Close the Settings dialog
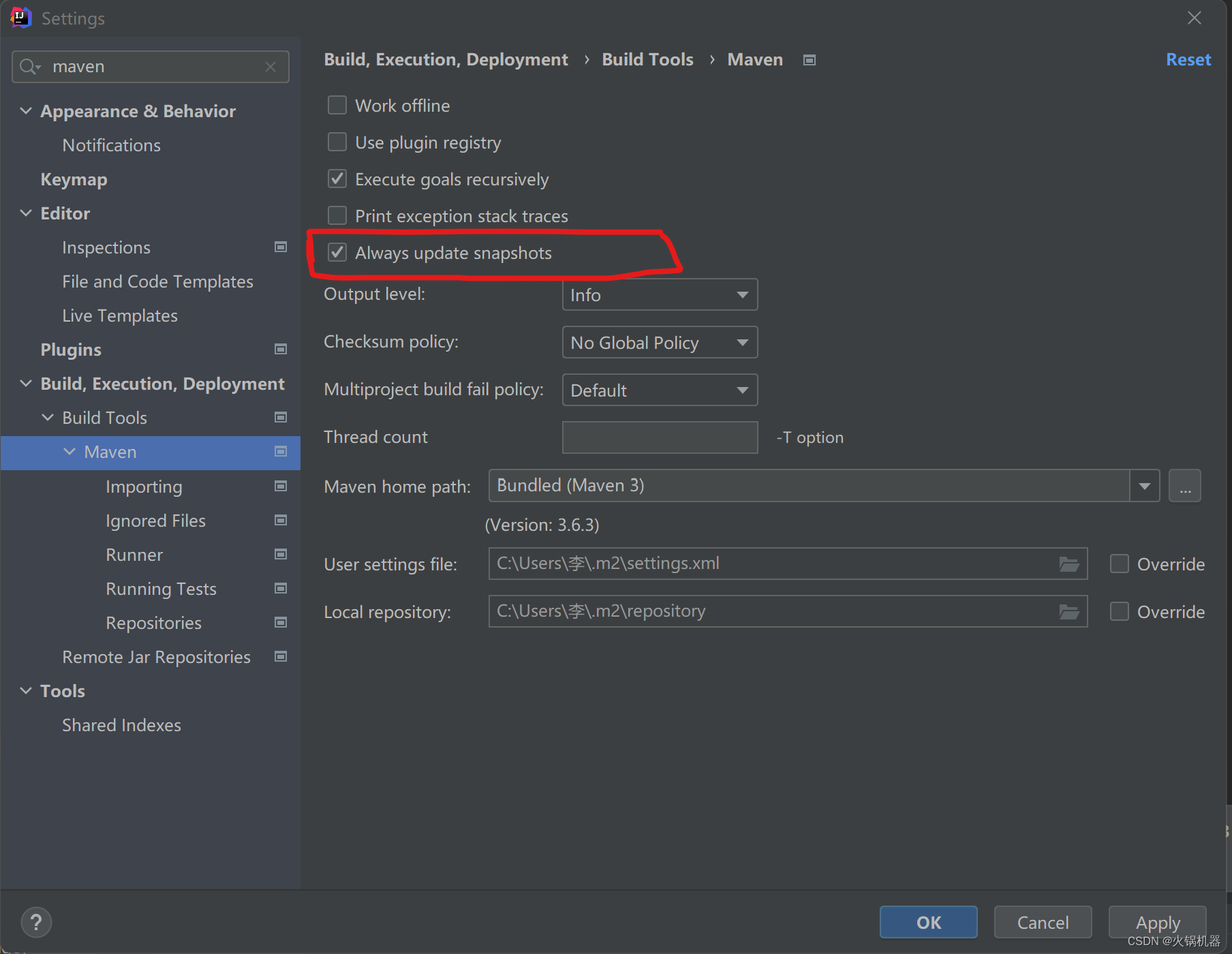 (x=1194, y=18)
